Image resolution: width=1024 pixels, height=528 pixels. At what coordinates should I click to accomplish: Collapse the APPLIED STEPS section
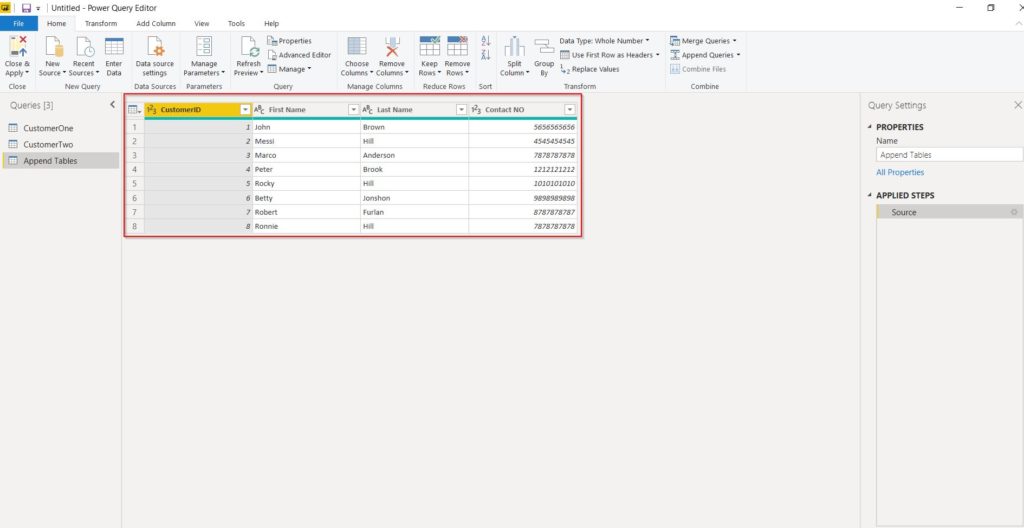tap(869, 195)
